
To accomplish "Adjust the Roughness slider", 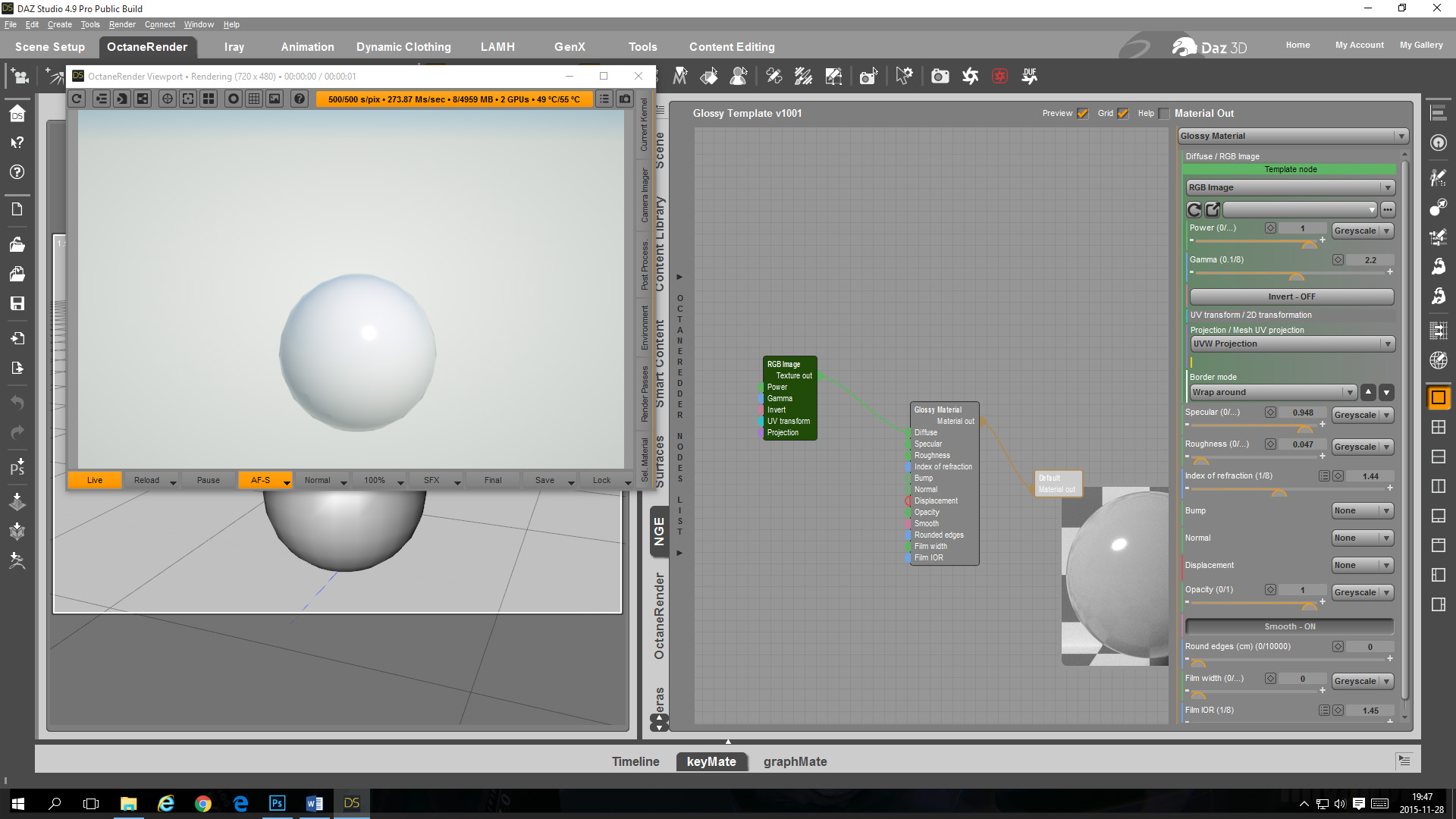I will 1200,460.
